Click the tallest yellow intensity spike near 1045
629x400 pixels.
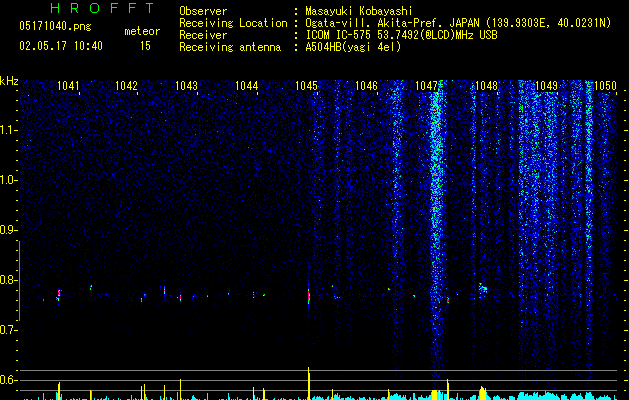tap(309, 383)
